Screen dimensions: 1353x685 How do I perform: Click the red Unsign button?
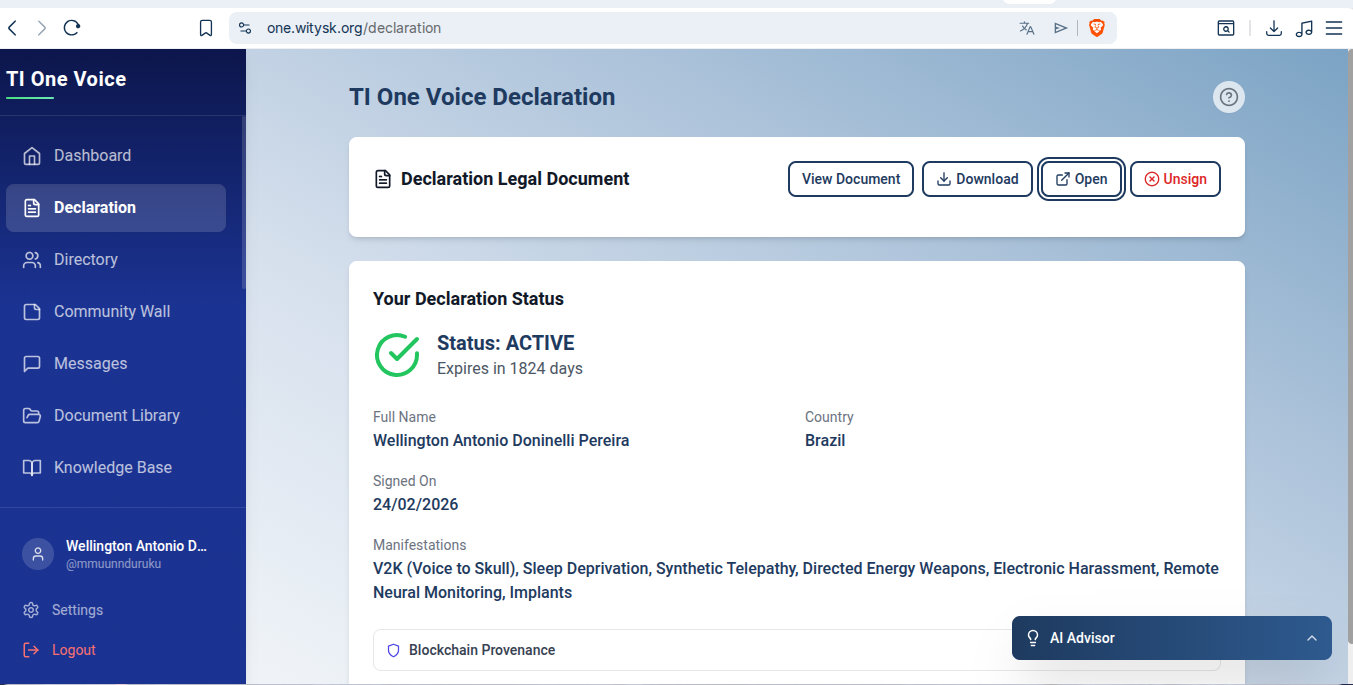click(x=1175, y=179)
